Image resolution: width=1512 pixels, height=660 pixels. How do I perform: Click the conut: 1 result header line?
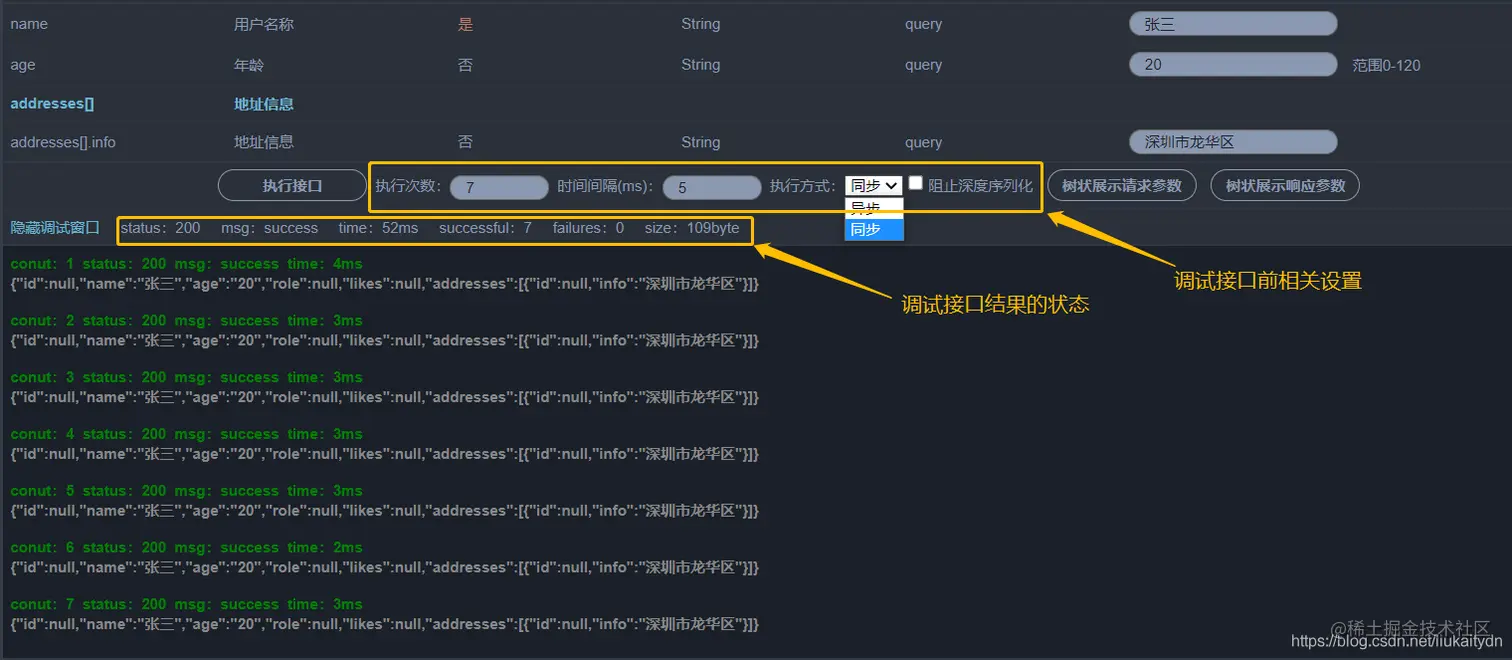point(186,264)
